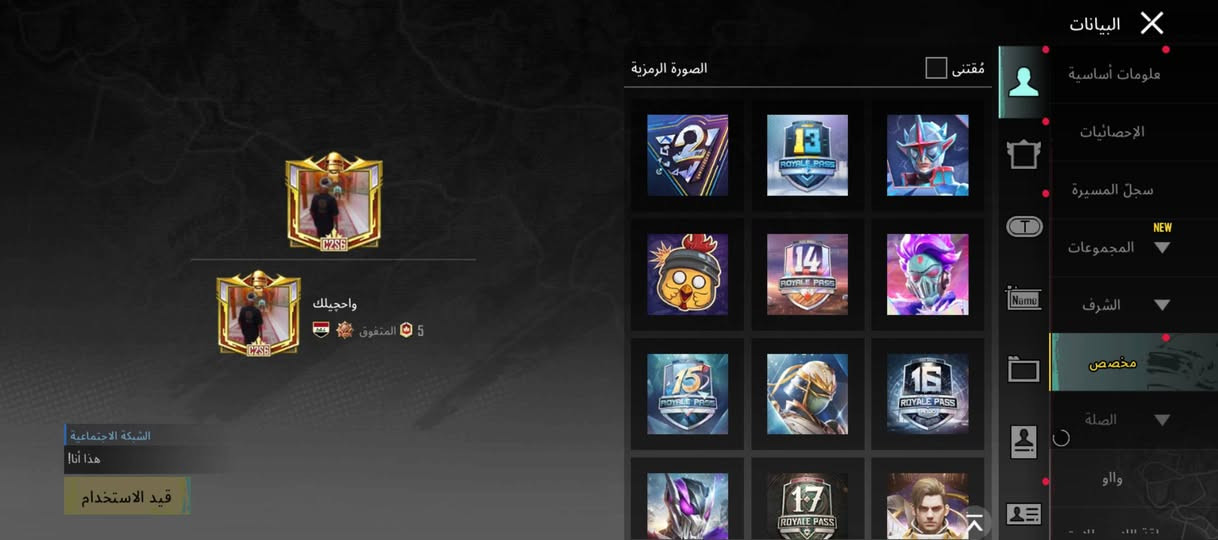Image resolution: width=1218 pixels, height=540 pixels.
Task: Choose the Royale Pass 13 avatar
Action: [807, 155]
